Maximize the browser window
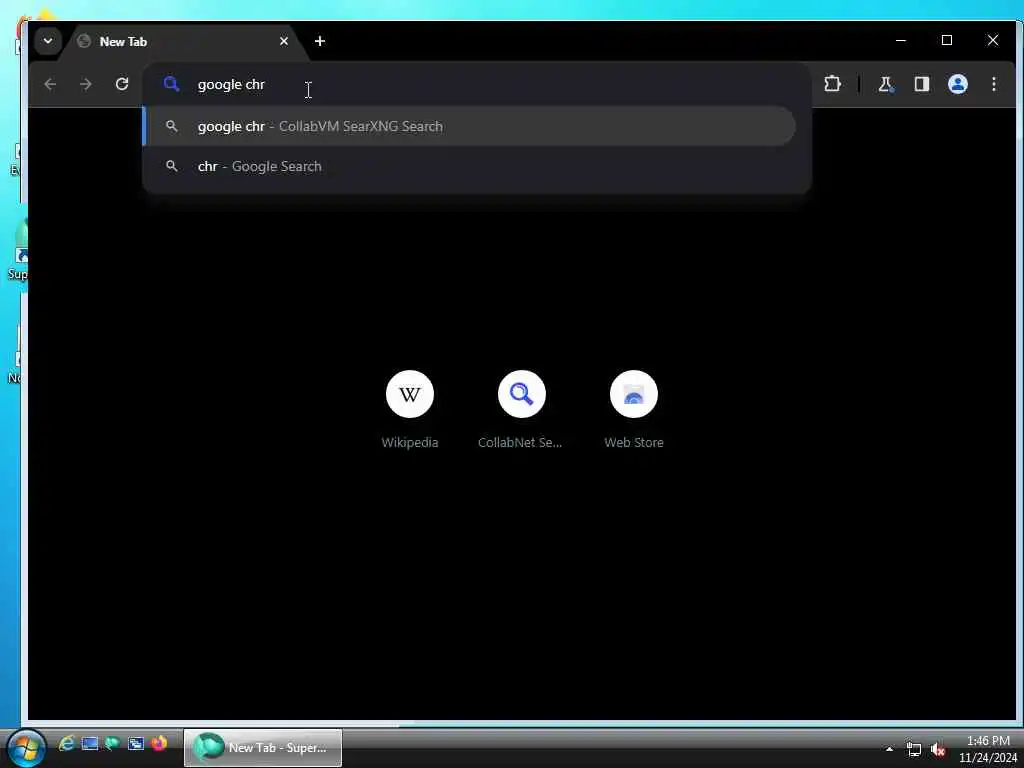 coord(947,40)
